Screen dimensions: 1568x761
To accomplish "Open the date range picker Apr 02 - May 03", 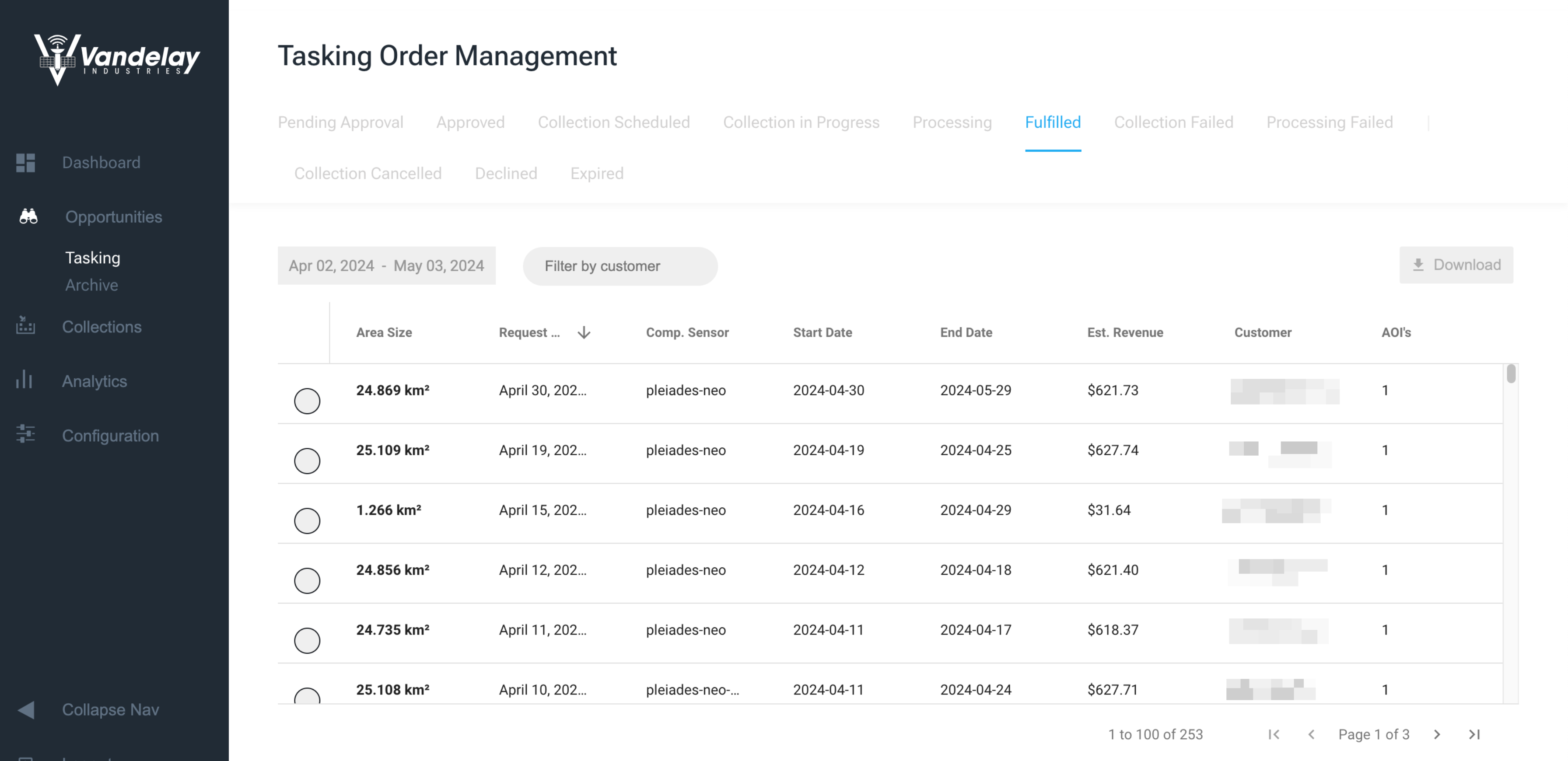I will point(386,265).
